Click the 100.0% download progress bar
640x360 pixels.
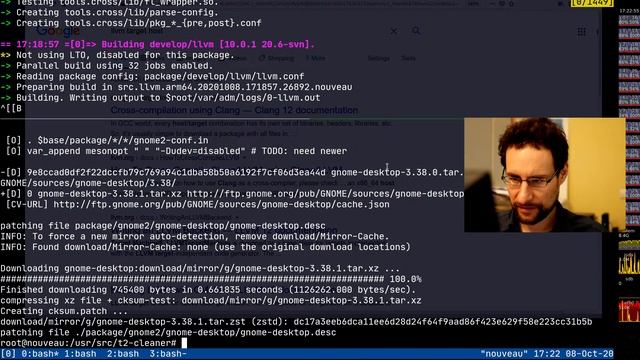tap(211, 279)
